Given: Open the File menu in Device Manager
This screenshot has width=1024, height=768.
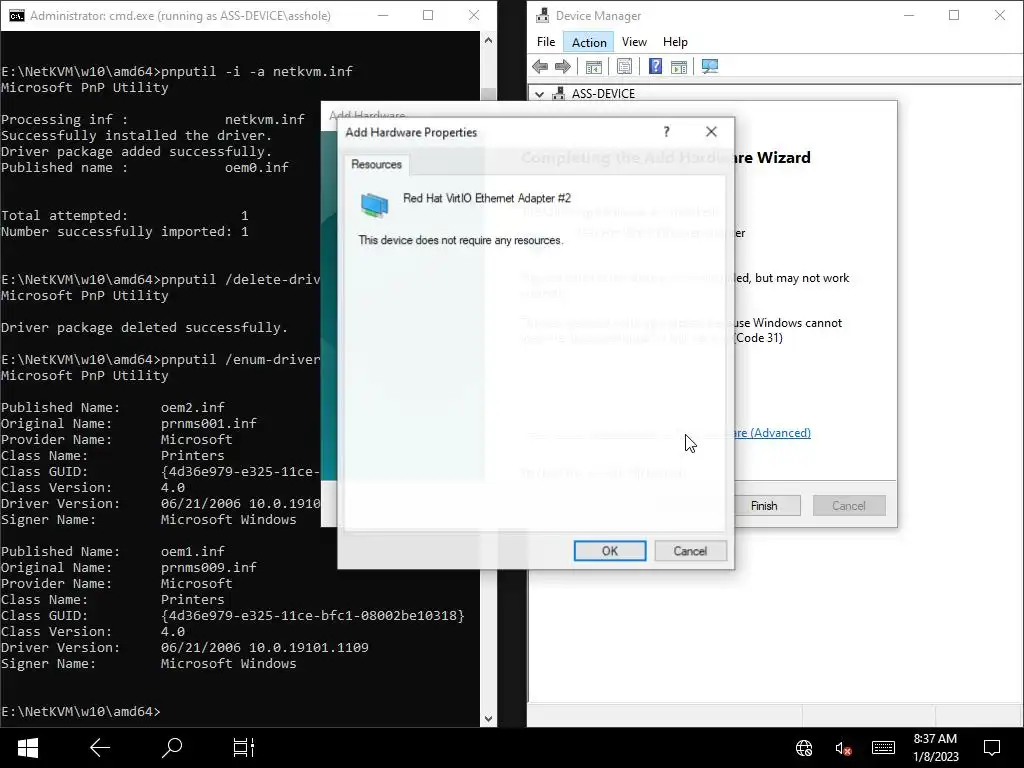Looking at the screenshot, I should click(x=546, y=42).
